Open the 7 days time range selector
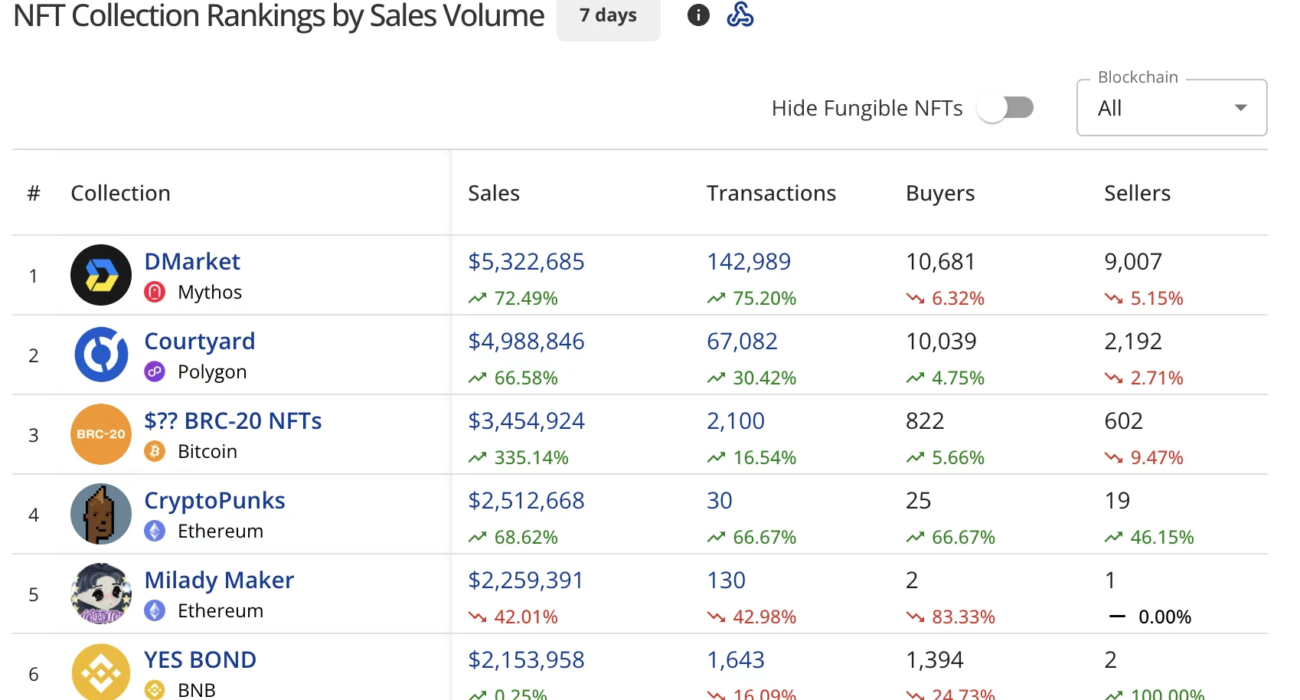Image resolution: width=1300 pixels, height=700 pixels. pyautogui.click(x=608, y=16)
